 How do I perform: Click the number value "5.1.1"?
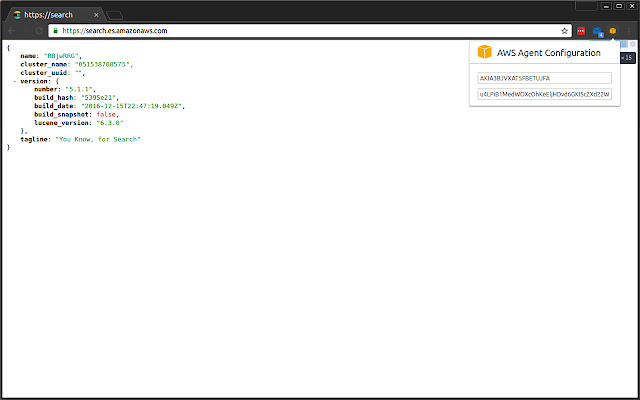(80, 89)
